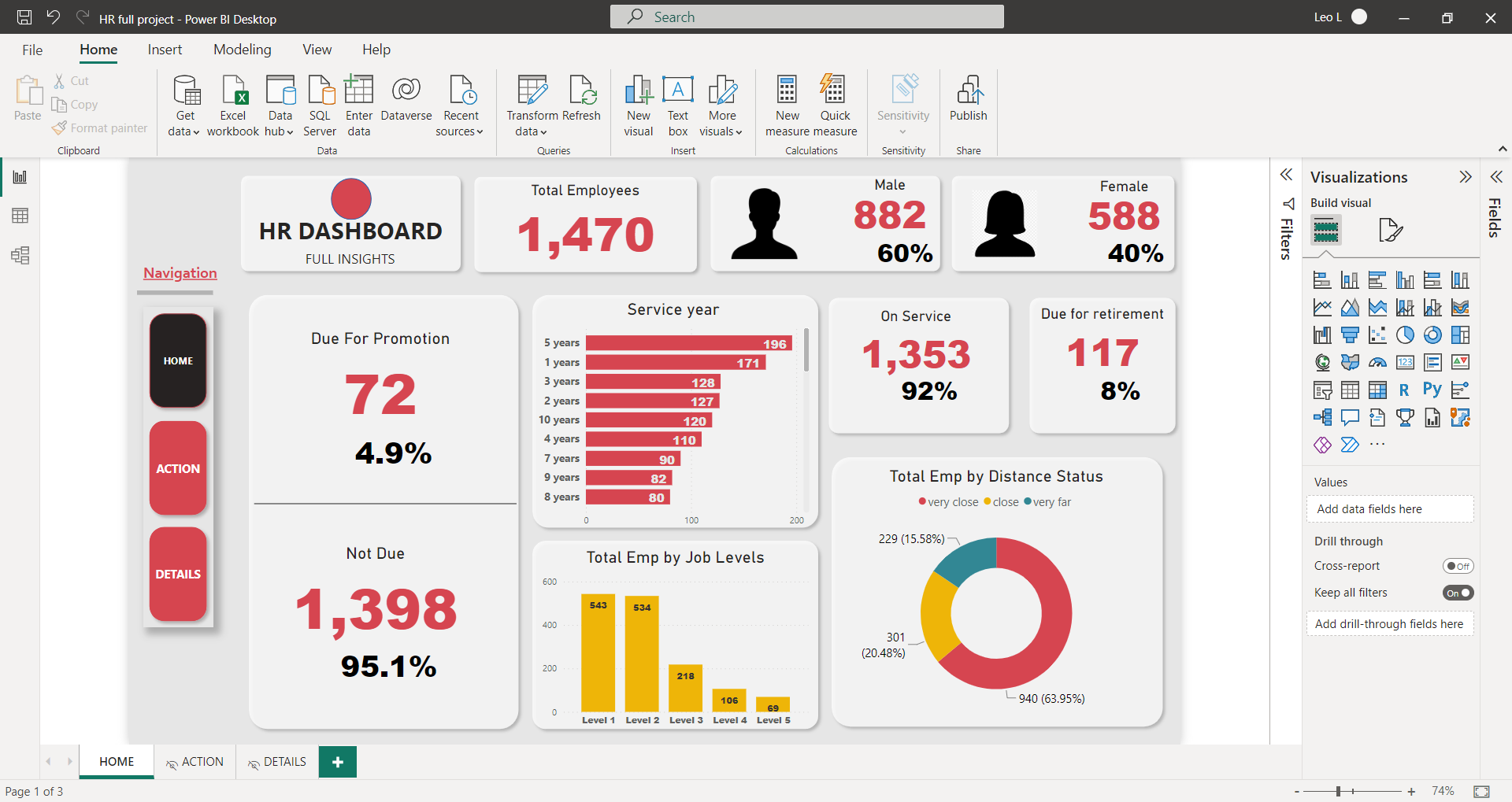This screenshot has height=802, width=1512.
Task: Switch to Model view in left sidebar
Action: [x=20, y=255]
